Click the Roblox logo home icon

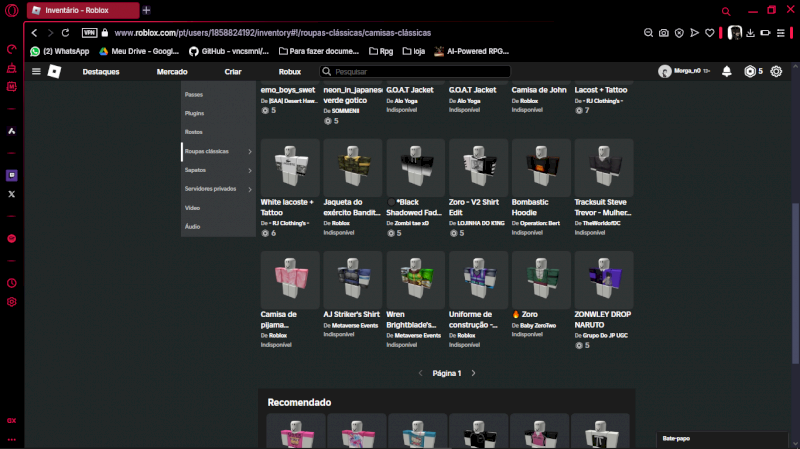pyautogui.click(x=55, y=72)
